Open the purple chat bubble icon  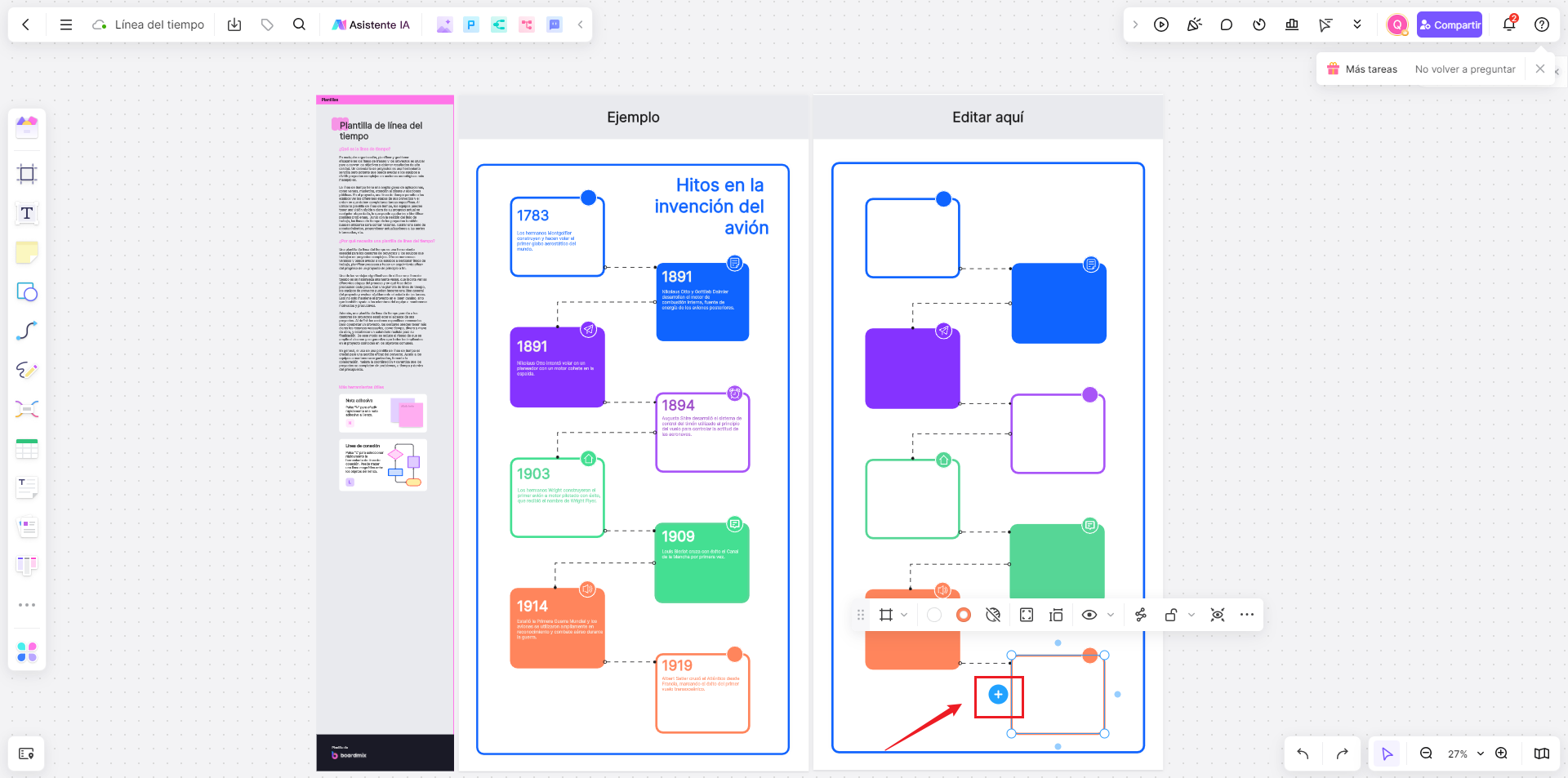pyautogui.click(x=555, y=24)
